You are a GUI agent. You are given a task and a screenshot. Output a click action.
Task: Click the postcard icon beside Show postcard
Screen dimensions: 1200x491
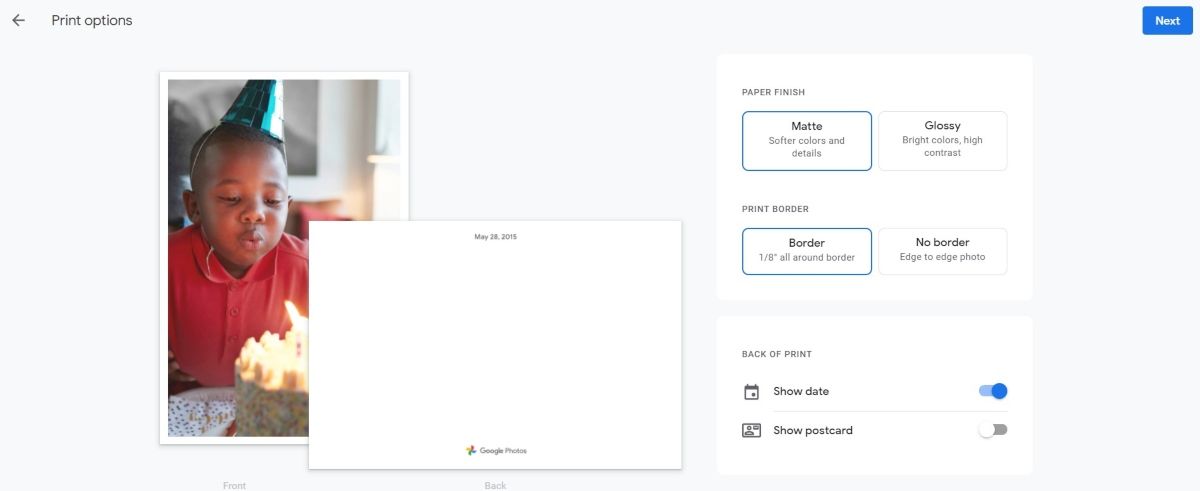coord(752,431)
